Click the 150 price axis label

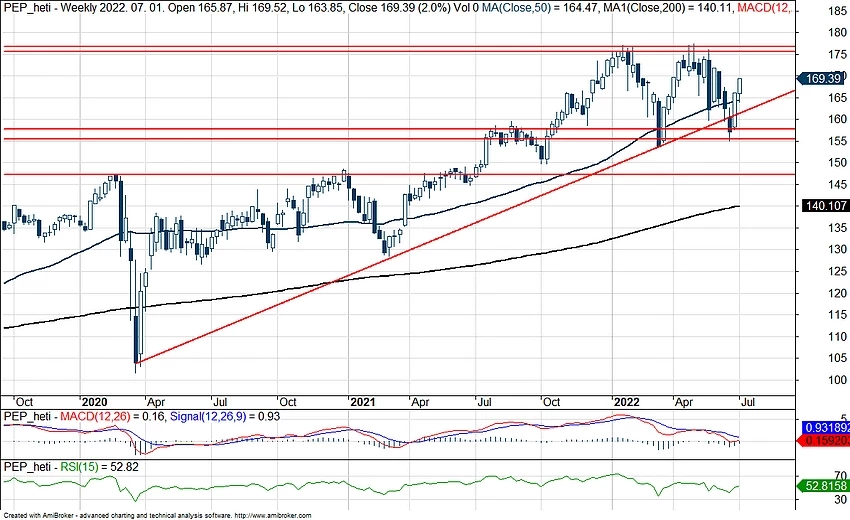click(x=838, y=163)
